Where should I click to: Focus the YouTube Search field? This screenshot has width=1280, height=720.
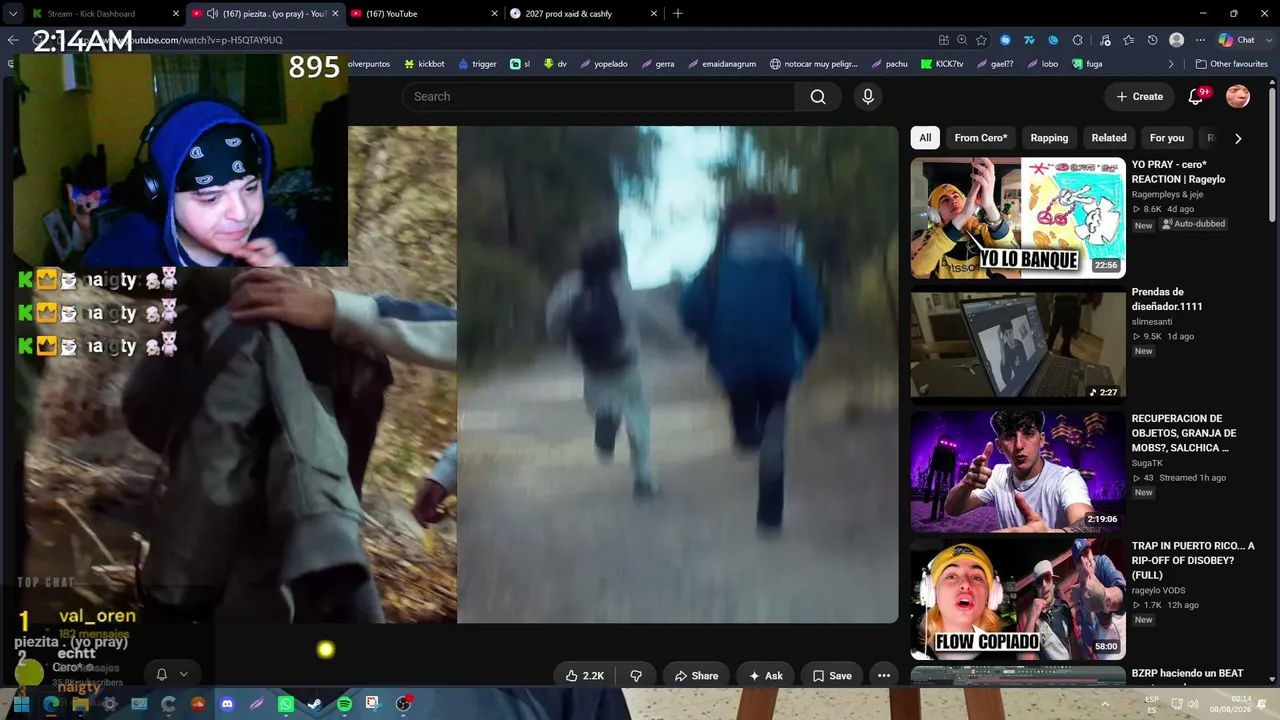pyautogui.click(x=598, y=97)
